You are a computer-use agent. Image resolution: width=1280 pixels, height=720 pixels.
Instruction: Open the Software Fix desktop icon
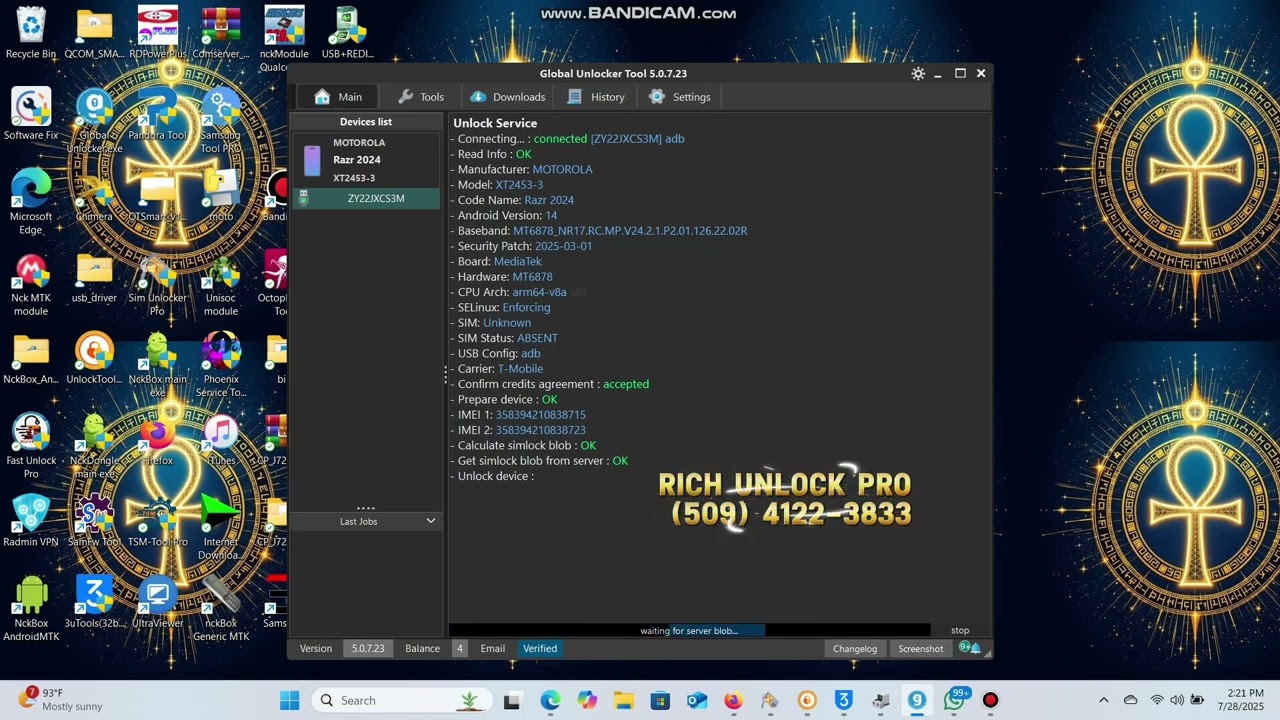(31, 114)
